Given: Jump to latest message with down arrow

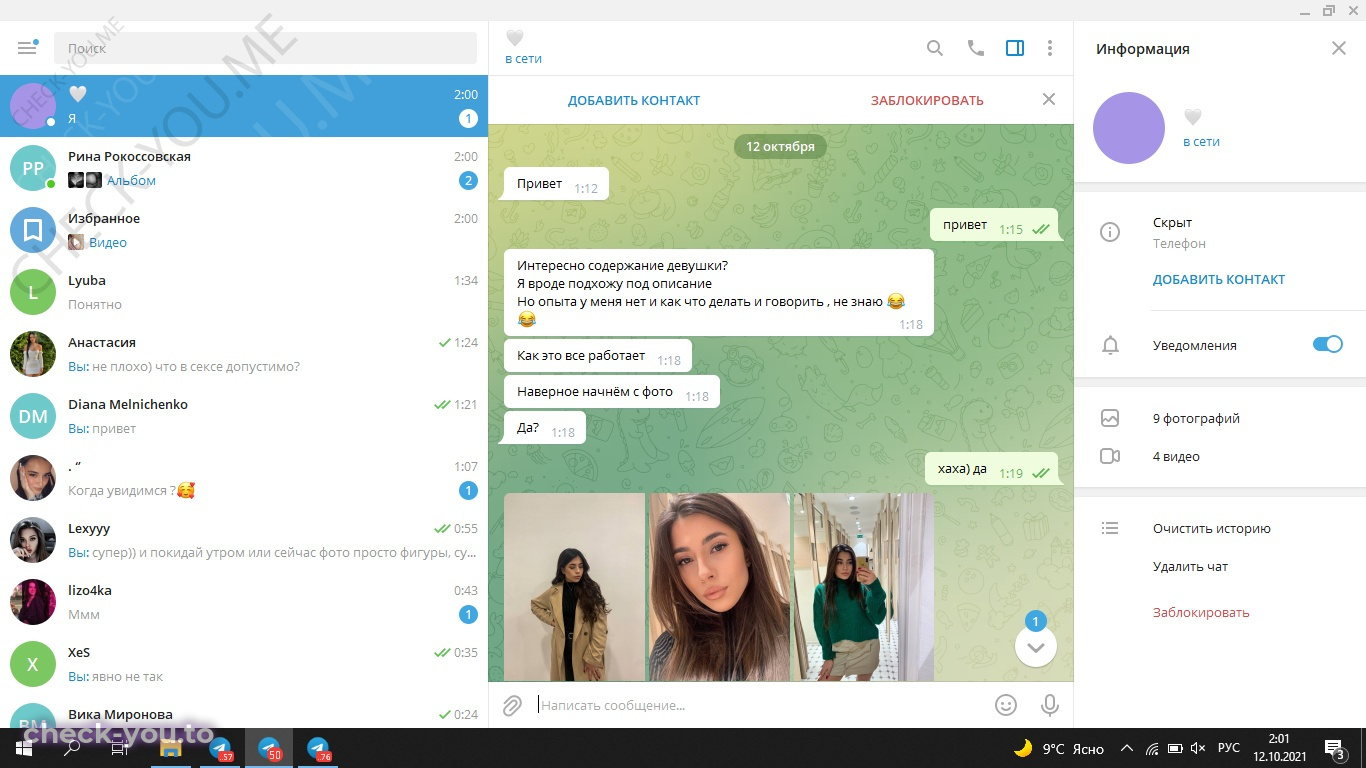Looking at the screenshot, I should [x=1035, y=647].
